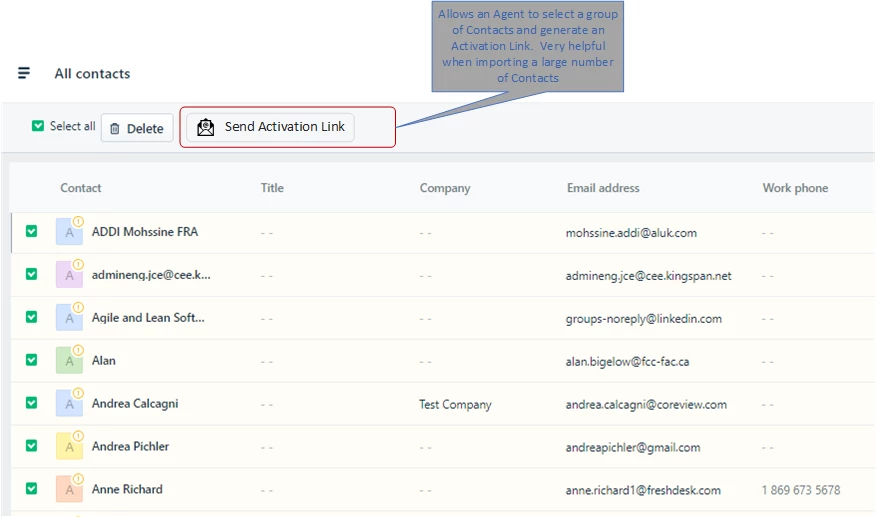Deselect the Agile and Lean Soft... contact checkbox
Viewport: 876px width, 517px height.
32,317
